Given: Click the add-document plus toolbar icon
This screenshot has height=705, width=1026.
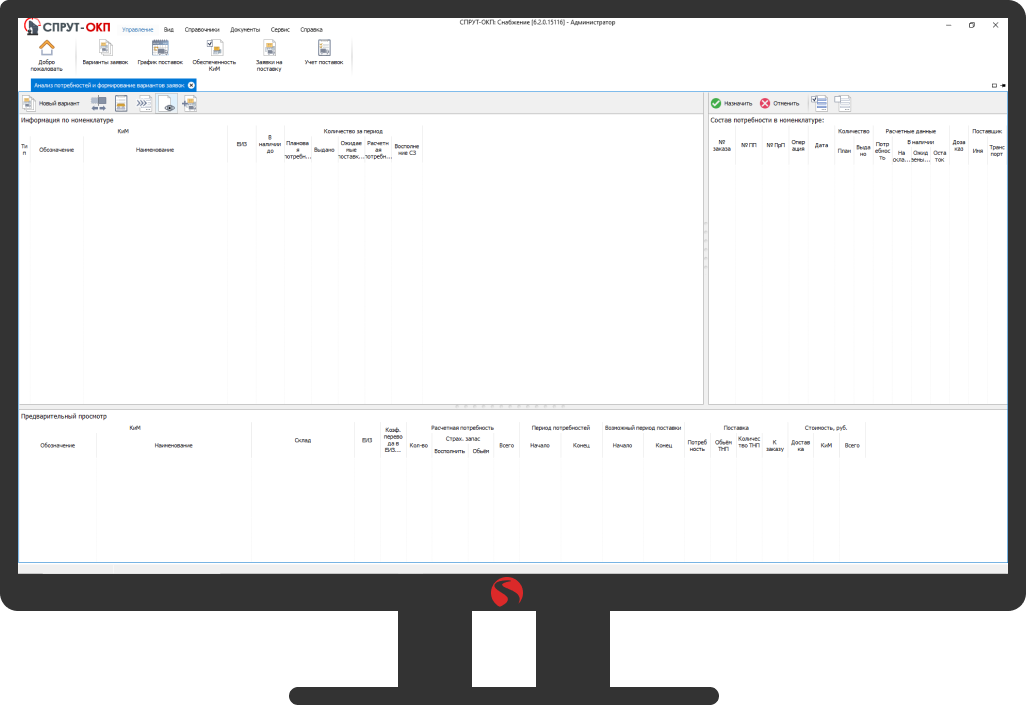Looking at the screenshot, I should coord(189,103).
